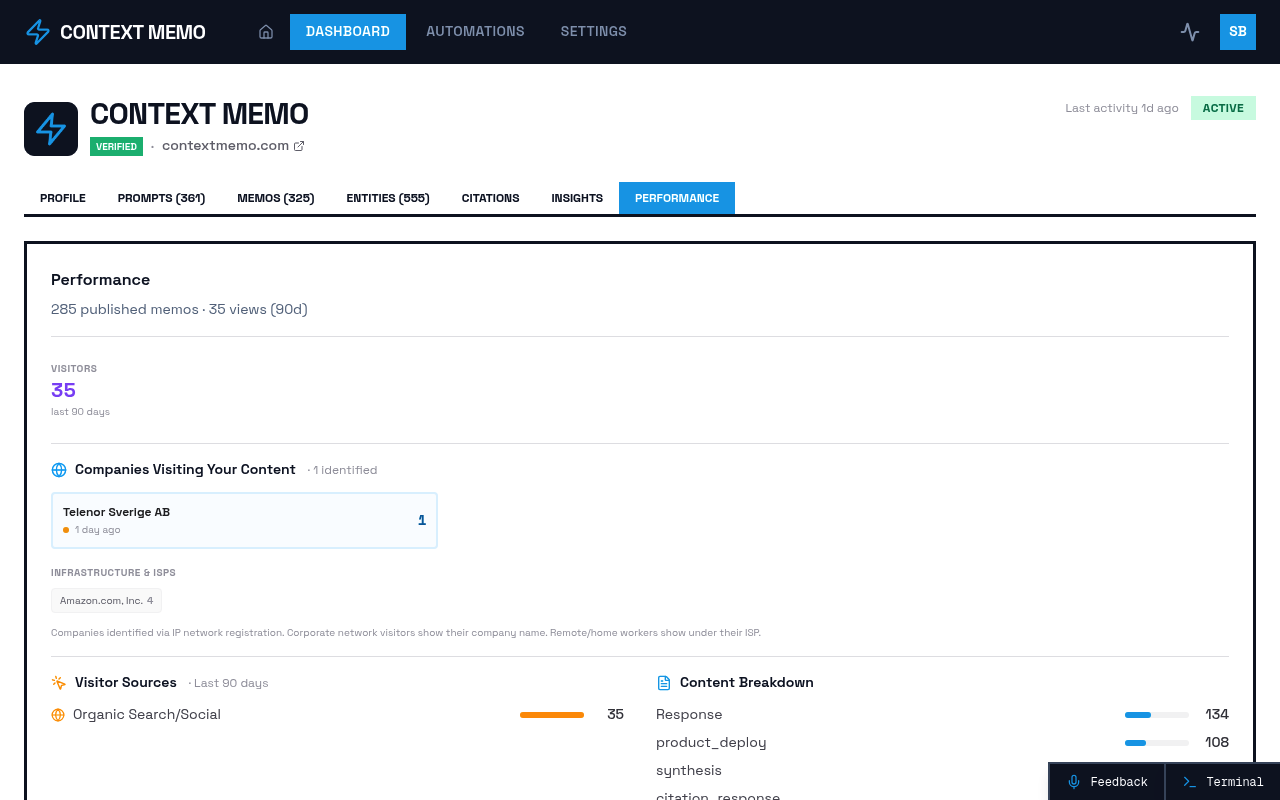Select the Telenor Sverige AB visitor card
Image resolution: width=1280 pixels, height=800 pixels.
[244, 520]
